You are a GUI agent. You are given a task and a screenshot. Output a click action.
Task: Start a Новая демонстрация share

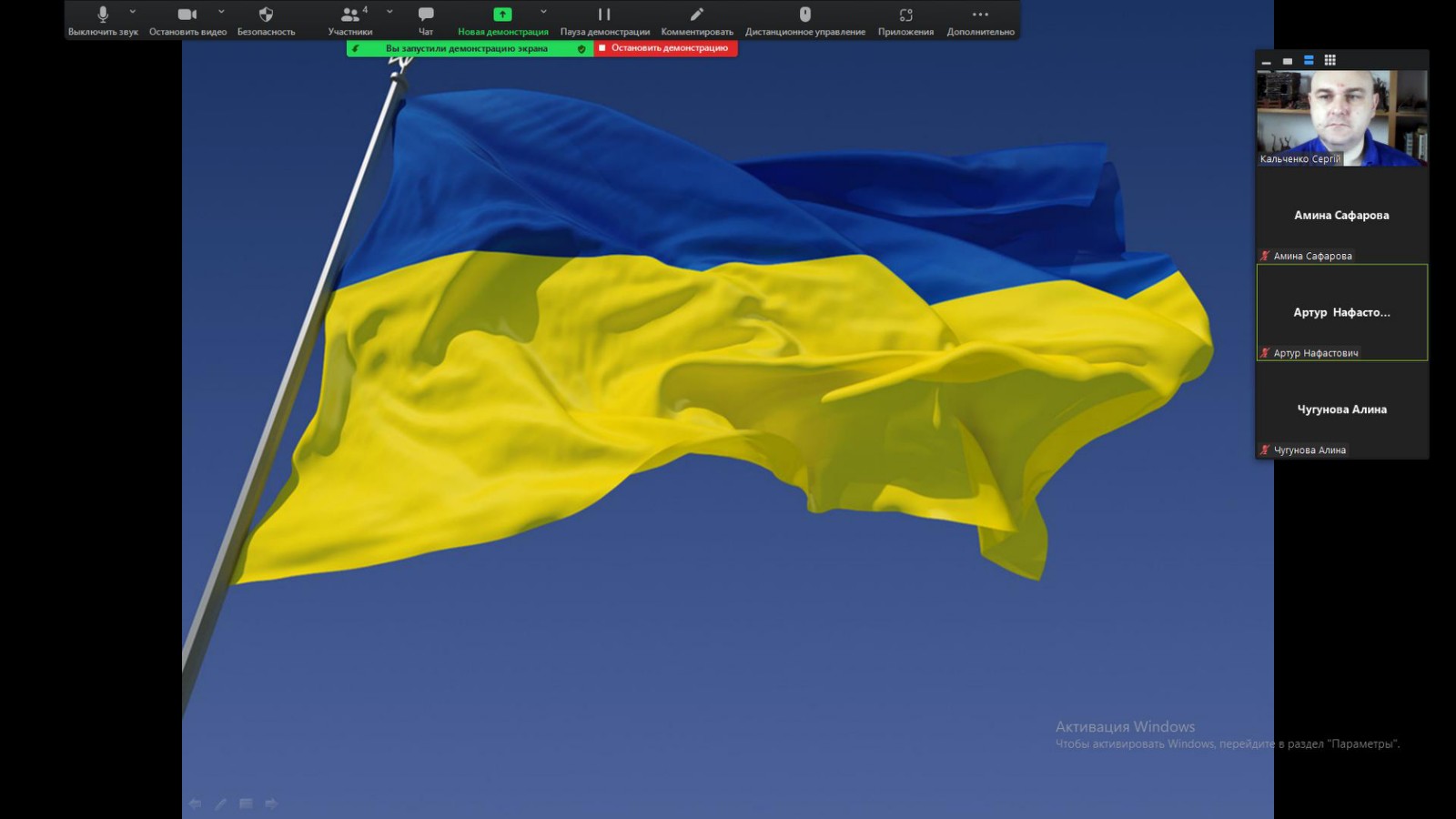(502, 20)
